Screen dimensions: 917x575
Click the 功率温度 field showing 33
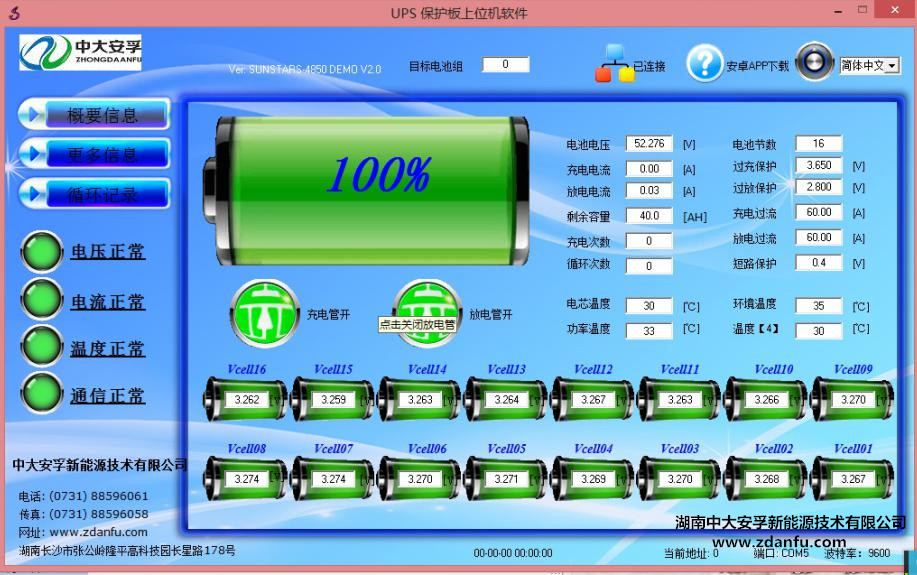(649, 330)
